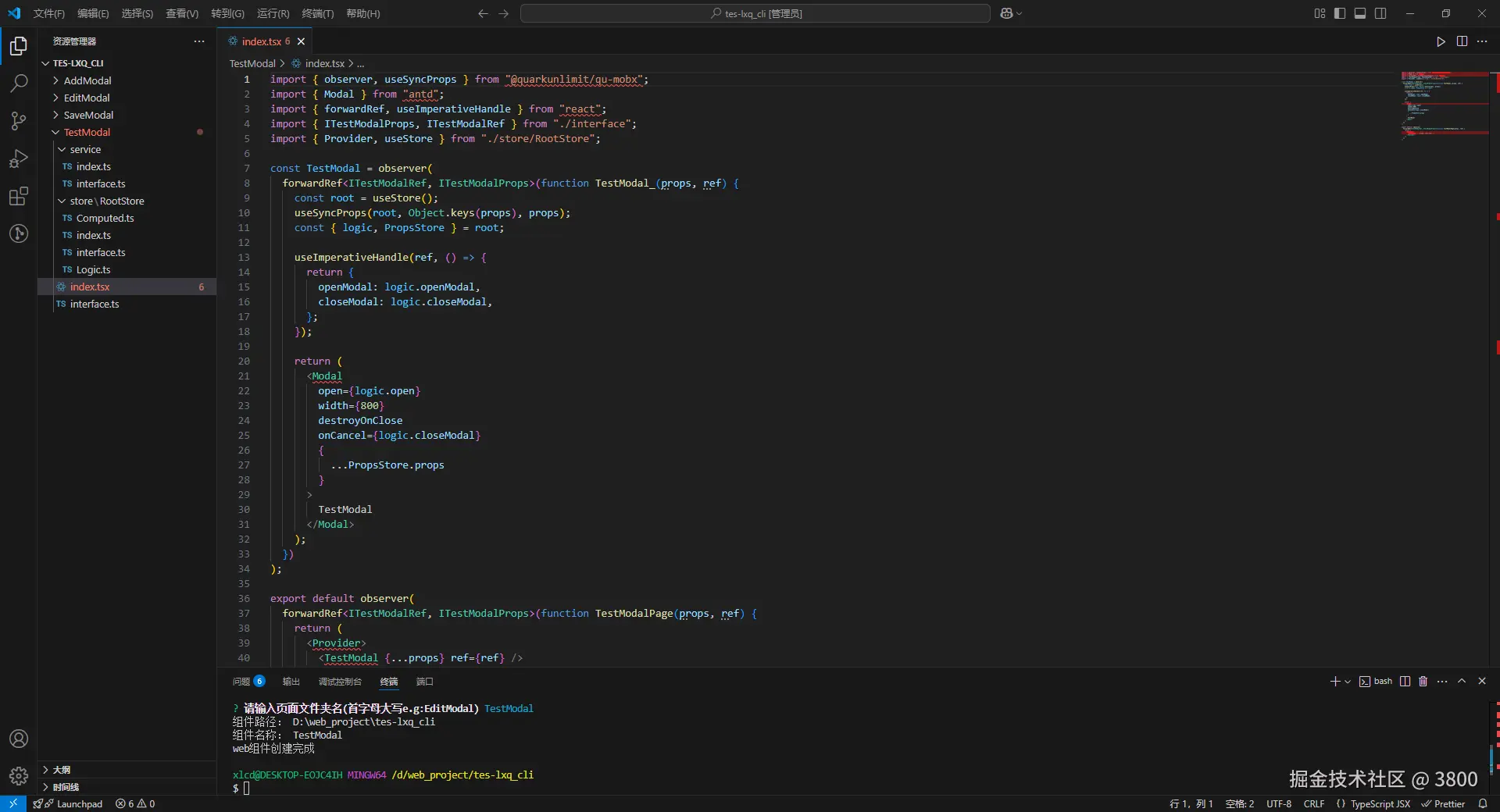
Task: Open the Search view in activity bar
Action: click(19, 83)
